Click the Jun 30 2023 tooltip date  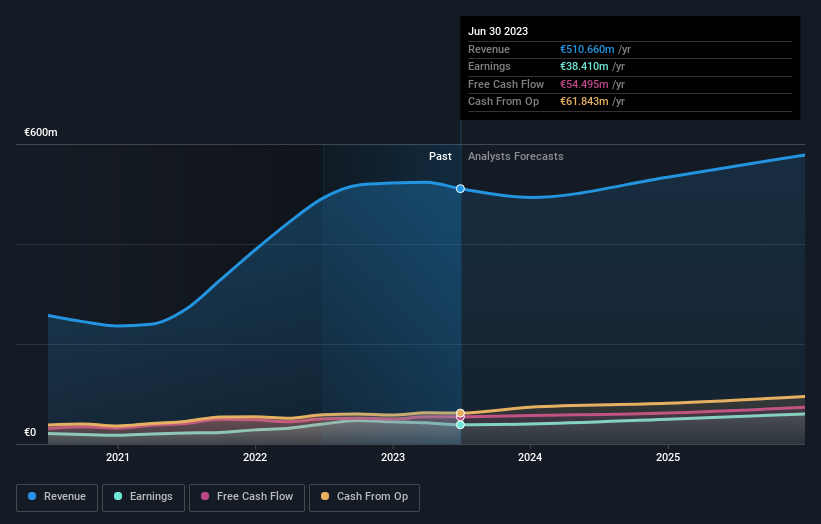point(498,31)
